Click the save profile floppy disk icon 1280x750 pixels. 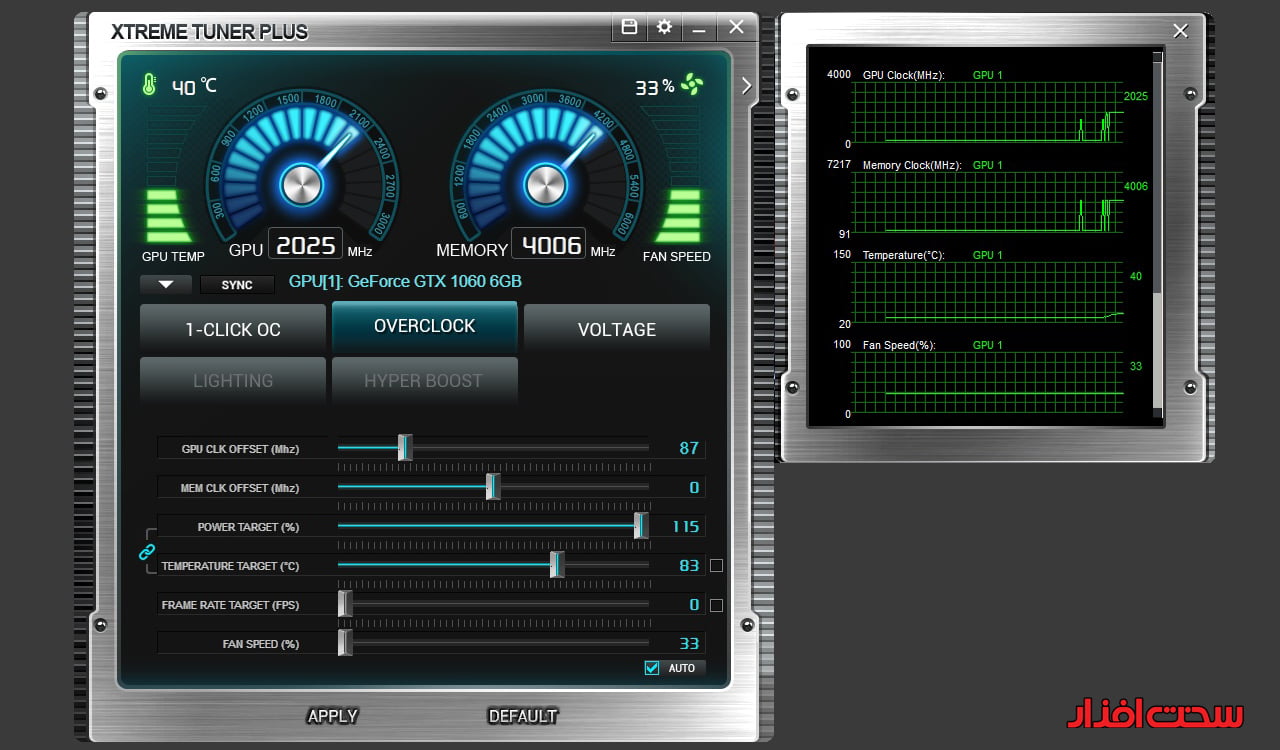point(629,27)
